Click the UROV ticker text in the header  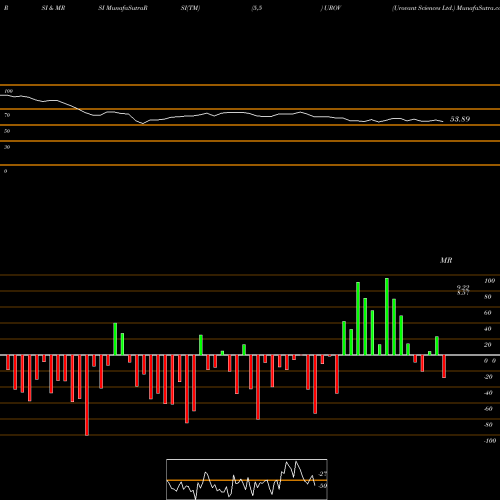tap(332, 8)
